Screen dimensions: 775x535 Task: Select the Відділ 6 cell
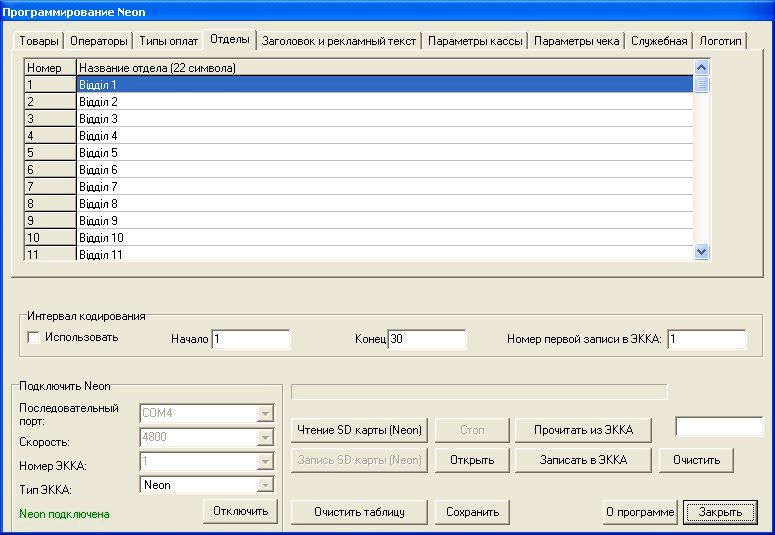coord(385,170)
